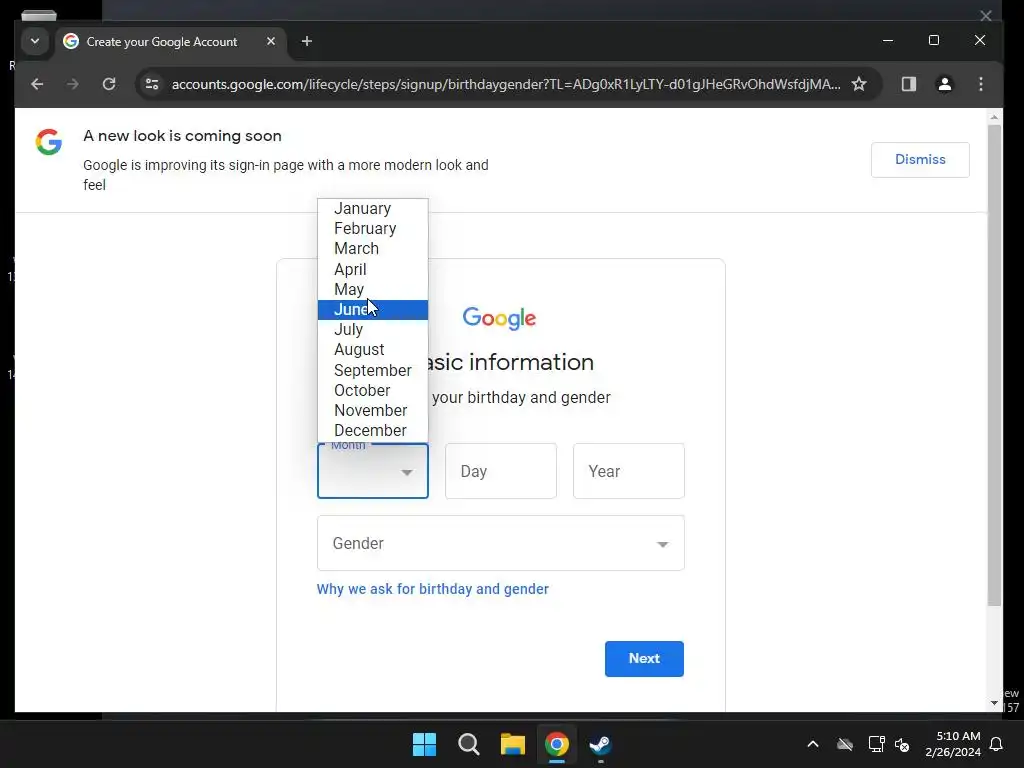
Task: Minimize the Chrome window
Action: coord(888,40)
